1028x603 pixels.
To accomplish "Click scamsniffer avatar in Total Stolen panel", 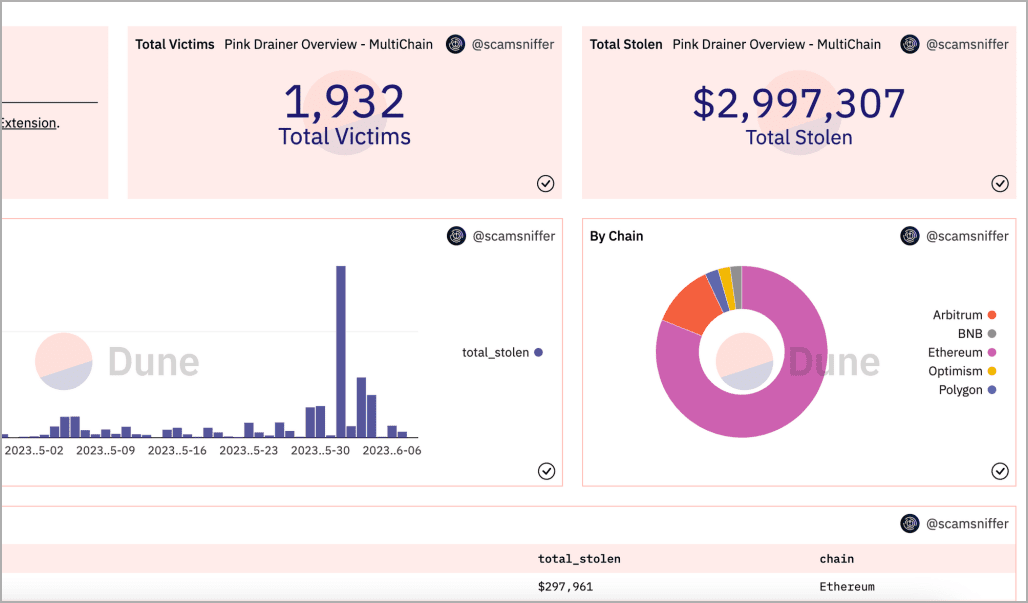I will click(910, 44).
